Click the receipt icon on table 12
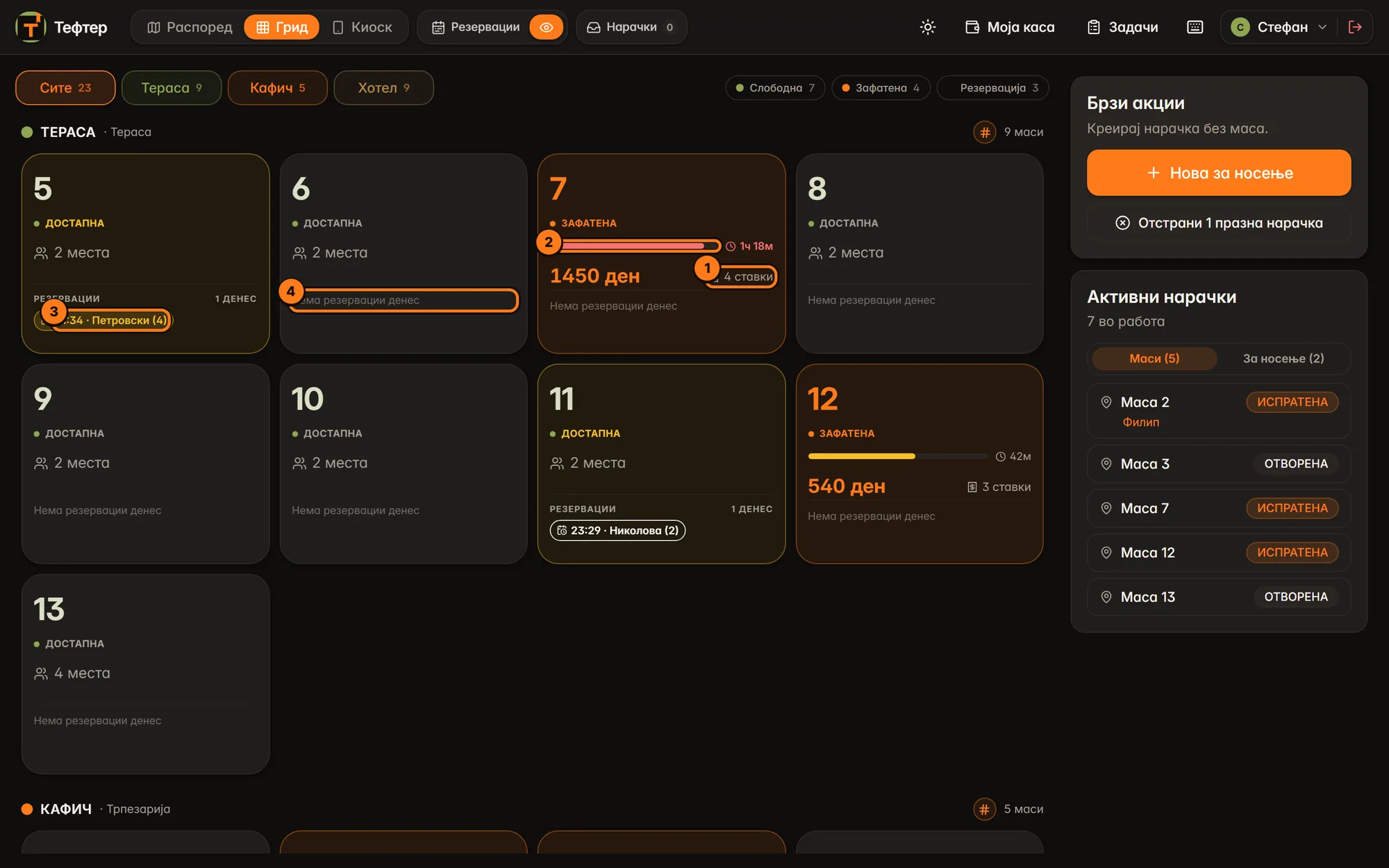Image resolution: width=1389 pixels, height=868 pixels. (972, 487)
